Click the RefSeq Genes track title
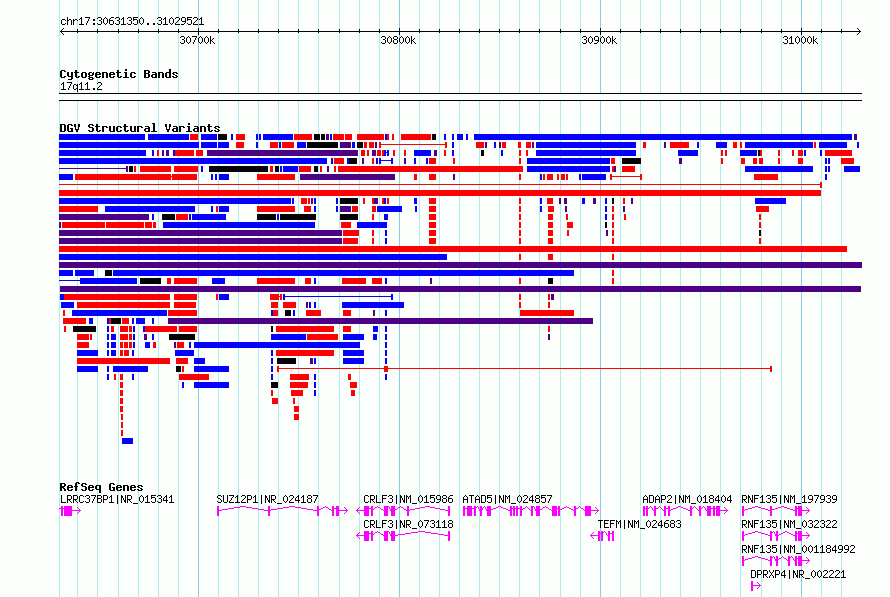Viewport: 890px width, 597px height. coord(101,487)
